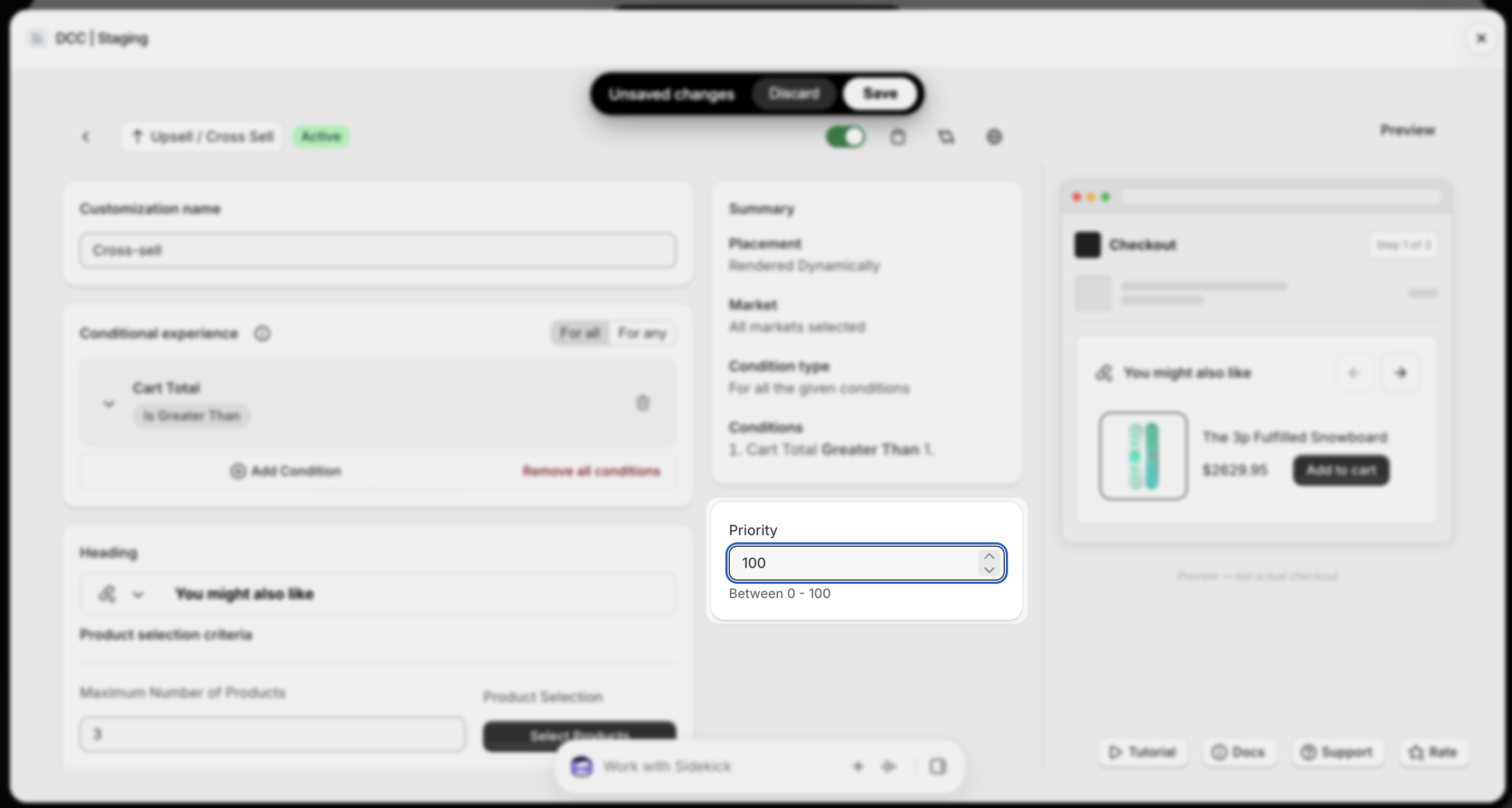Viewport: 1512px width, 808px height.
Task: Open the Tutorial link
Action: click(x=1142, y=752)
